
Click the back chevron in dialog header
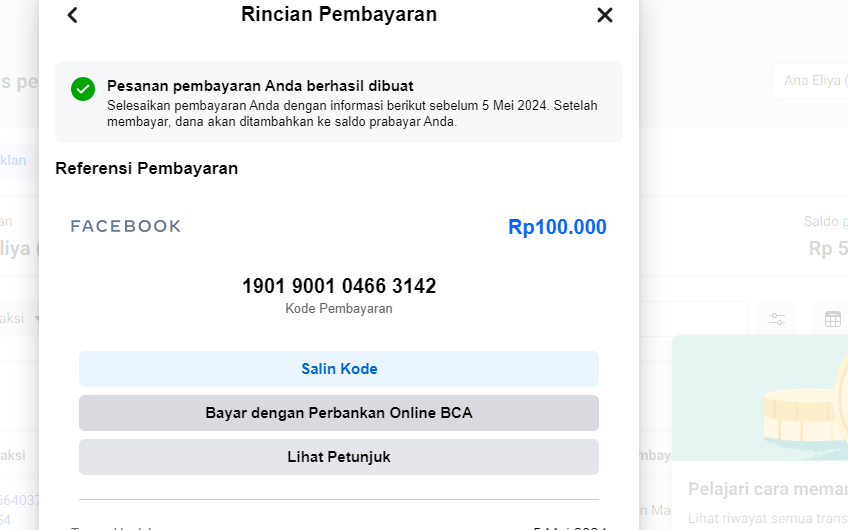pos(72,15)
